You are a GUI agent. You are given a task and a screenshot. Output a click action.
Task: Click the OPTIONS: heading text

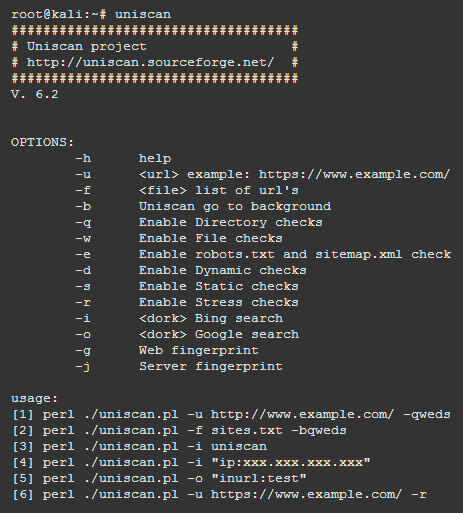coord(42,142)
